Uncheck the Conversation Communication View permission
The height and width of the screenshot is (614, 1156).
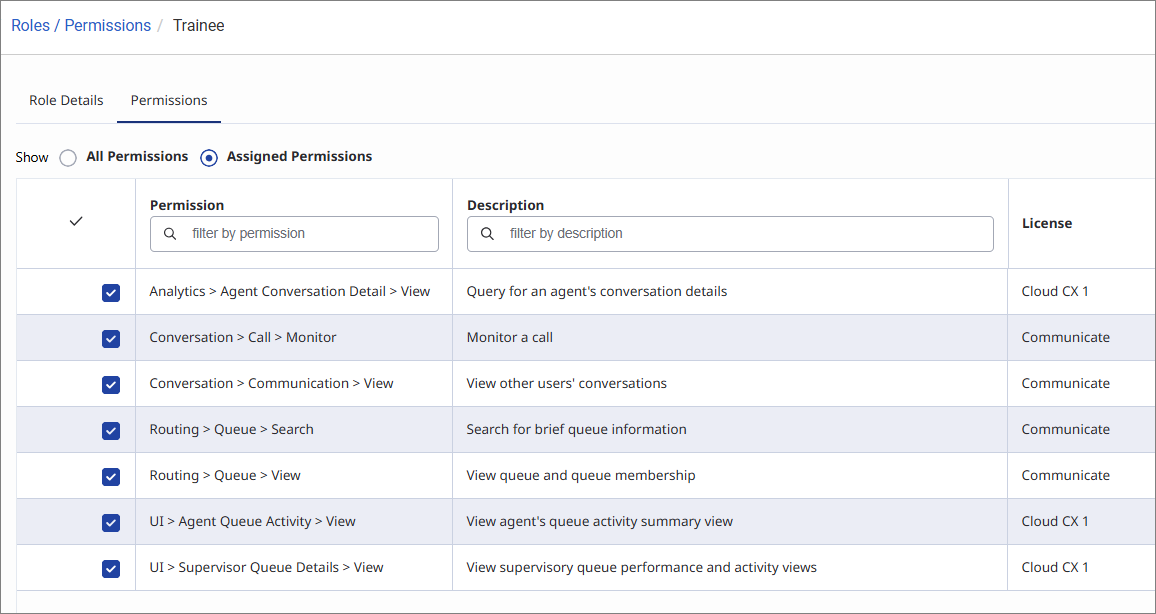[111, 385]
